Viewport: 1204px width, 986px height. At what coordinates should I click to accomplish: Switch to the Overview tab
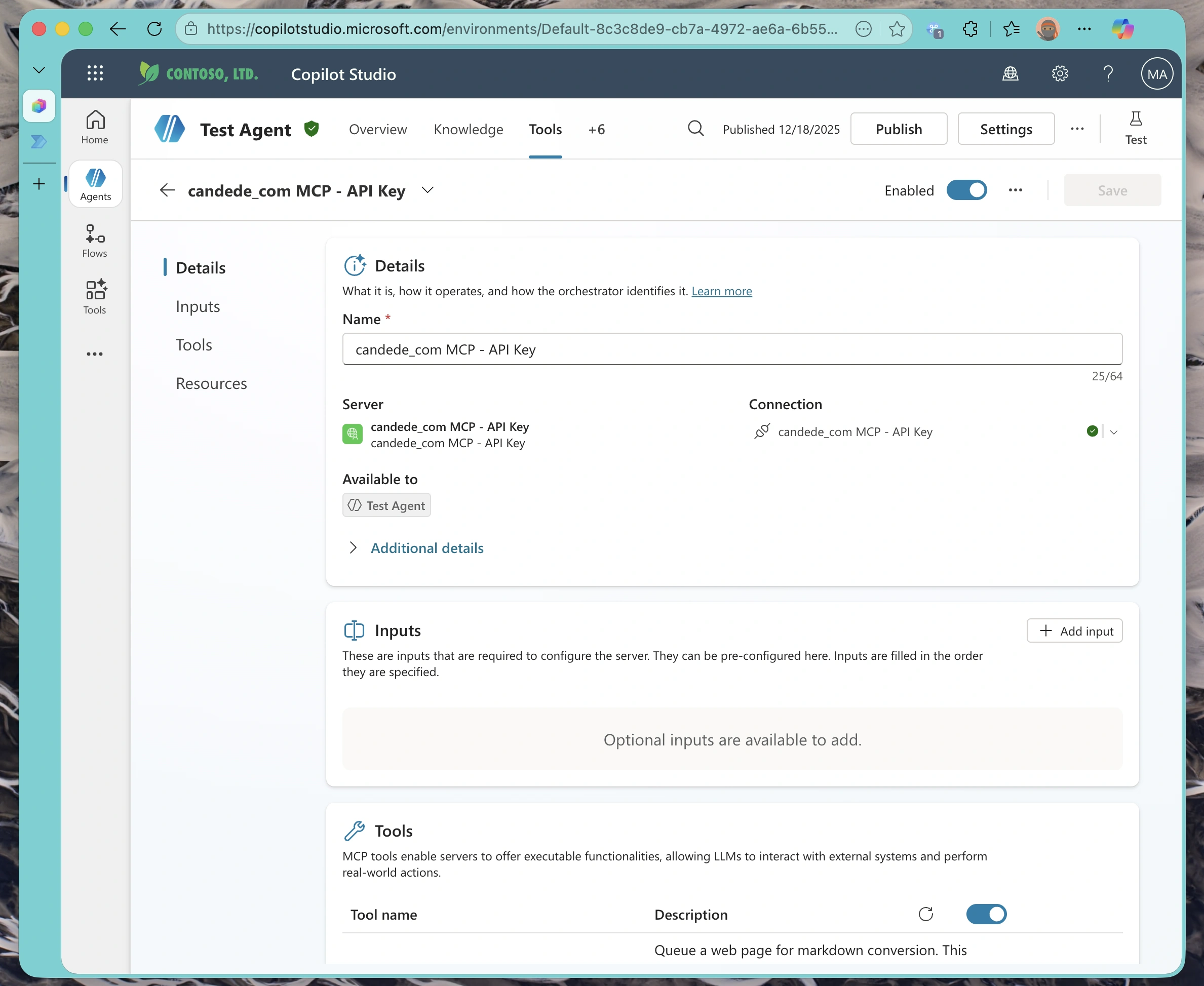[377, 129]
